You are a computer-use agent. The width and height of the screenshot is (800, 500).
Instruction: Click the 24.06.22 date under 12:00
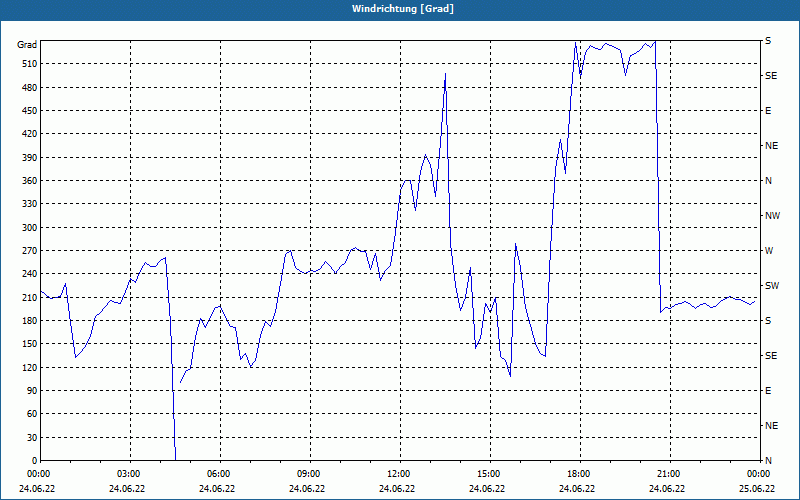pyautogui.click(x=397, y=488)
